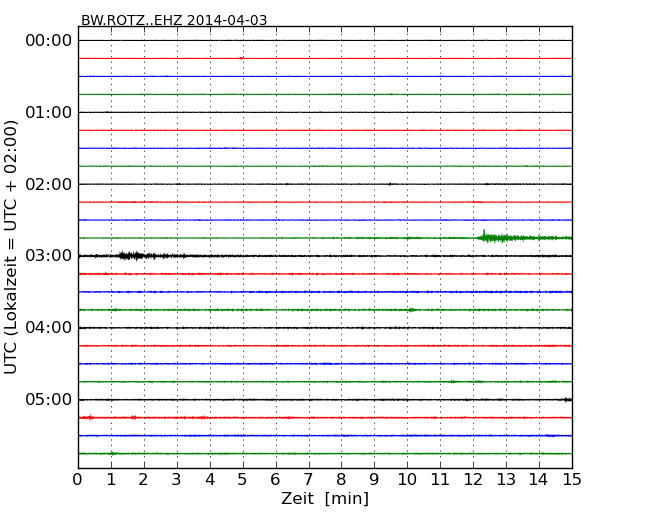Click the x-axis tick label 0
Image resolution: width=650 pixels, height=520 pixels.
pyautogui.click(x=78, y=480)
